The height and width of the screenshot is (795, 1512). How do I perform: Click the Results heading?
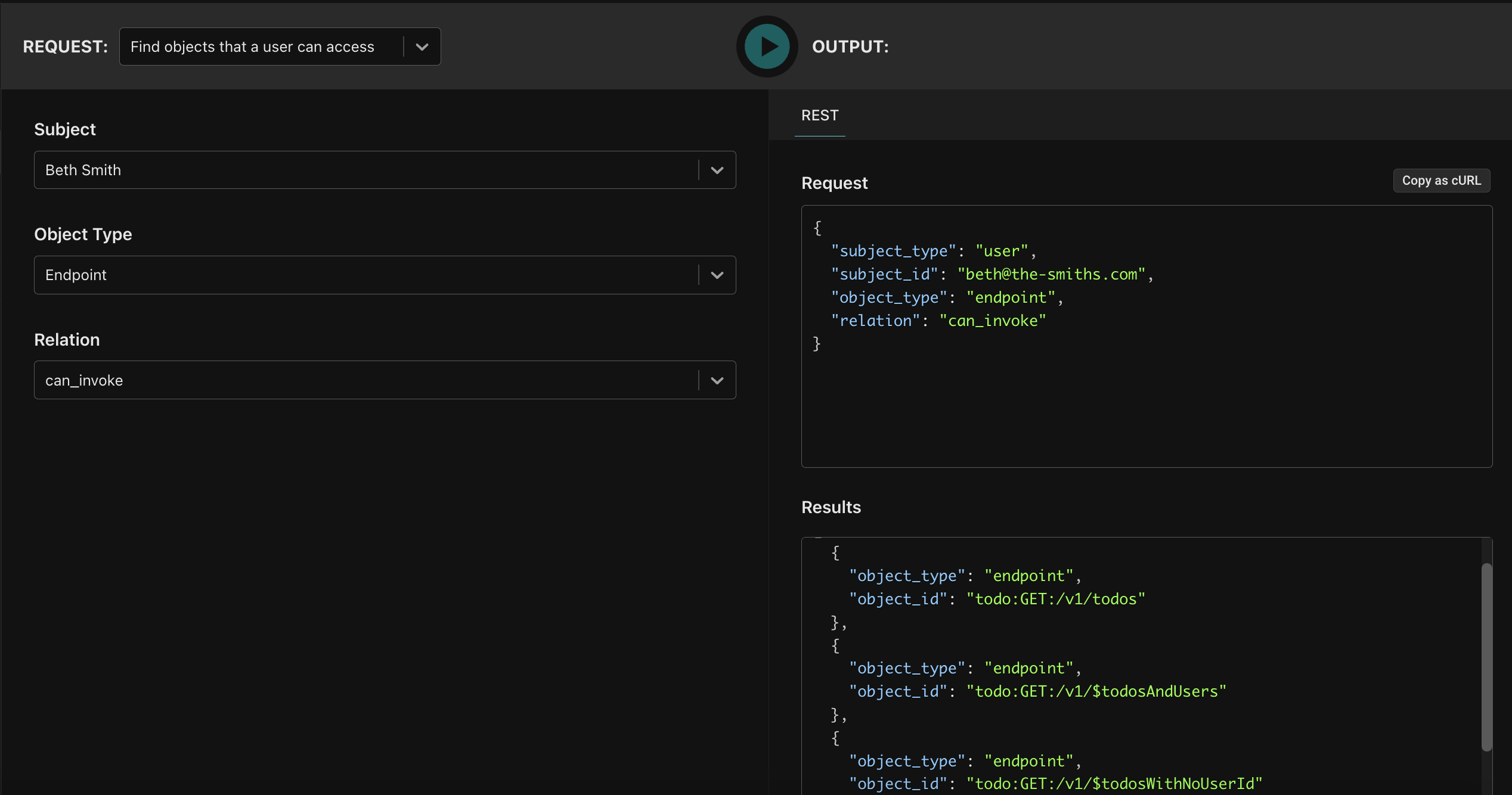[x=831, y=507]
